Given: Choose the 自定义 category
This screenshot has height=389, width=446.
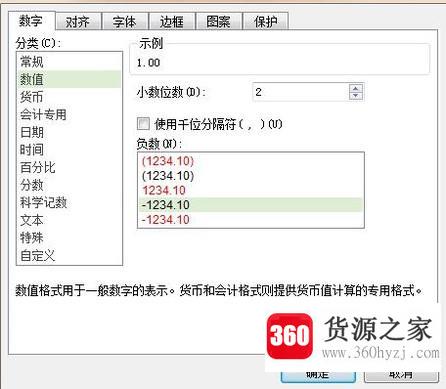Looking at the screenshot, I should click(69, 256).
